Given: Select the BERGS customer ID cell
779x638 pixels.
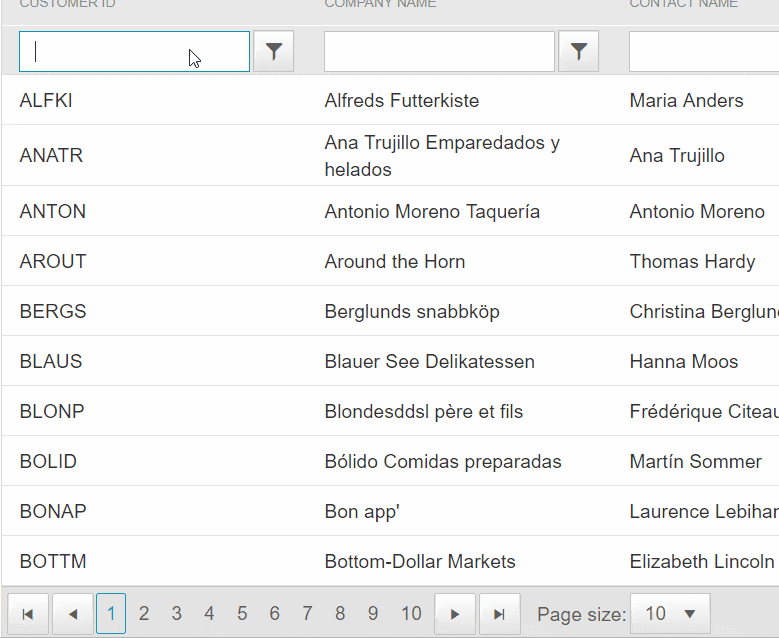Looking at the screenshot, I should tap(53, 312).
